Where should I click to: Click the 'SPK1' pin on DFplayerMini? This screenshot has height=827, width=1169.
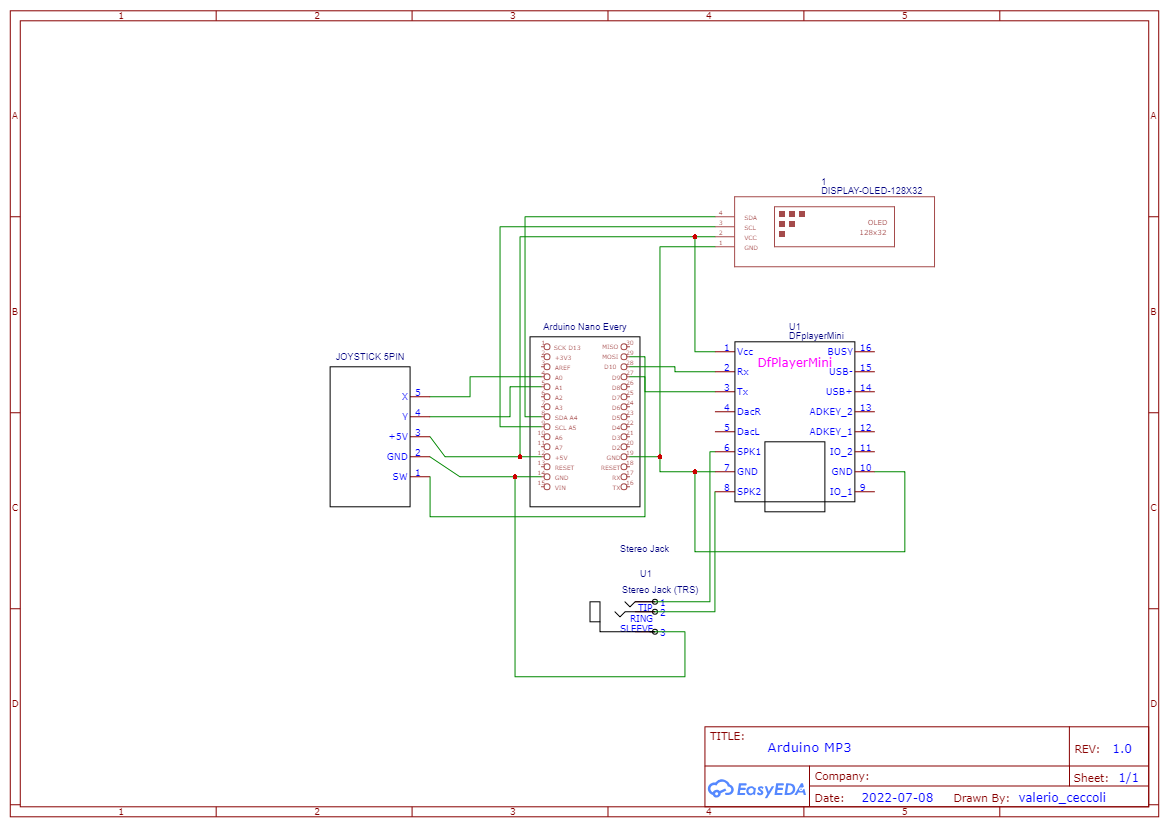tap(749, 452)
